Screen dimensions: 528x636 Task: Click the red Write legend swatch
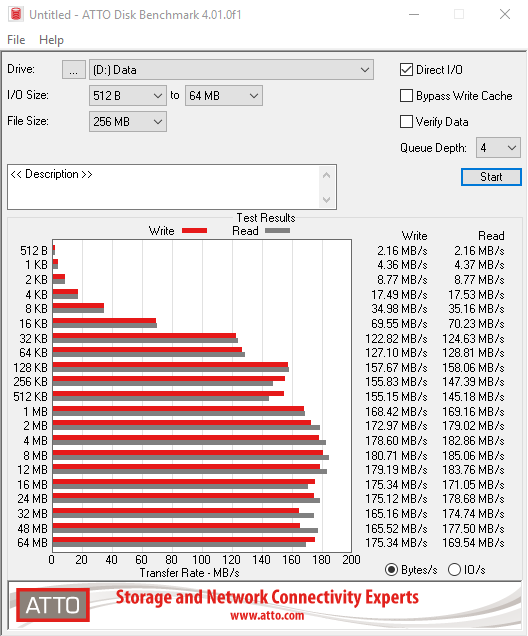(194, 230)
